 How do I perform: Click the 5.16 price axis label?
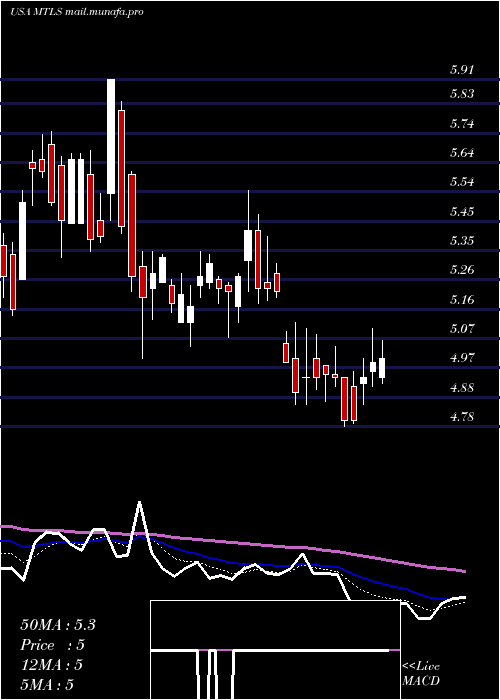coord(462,299)
